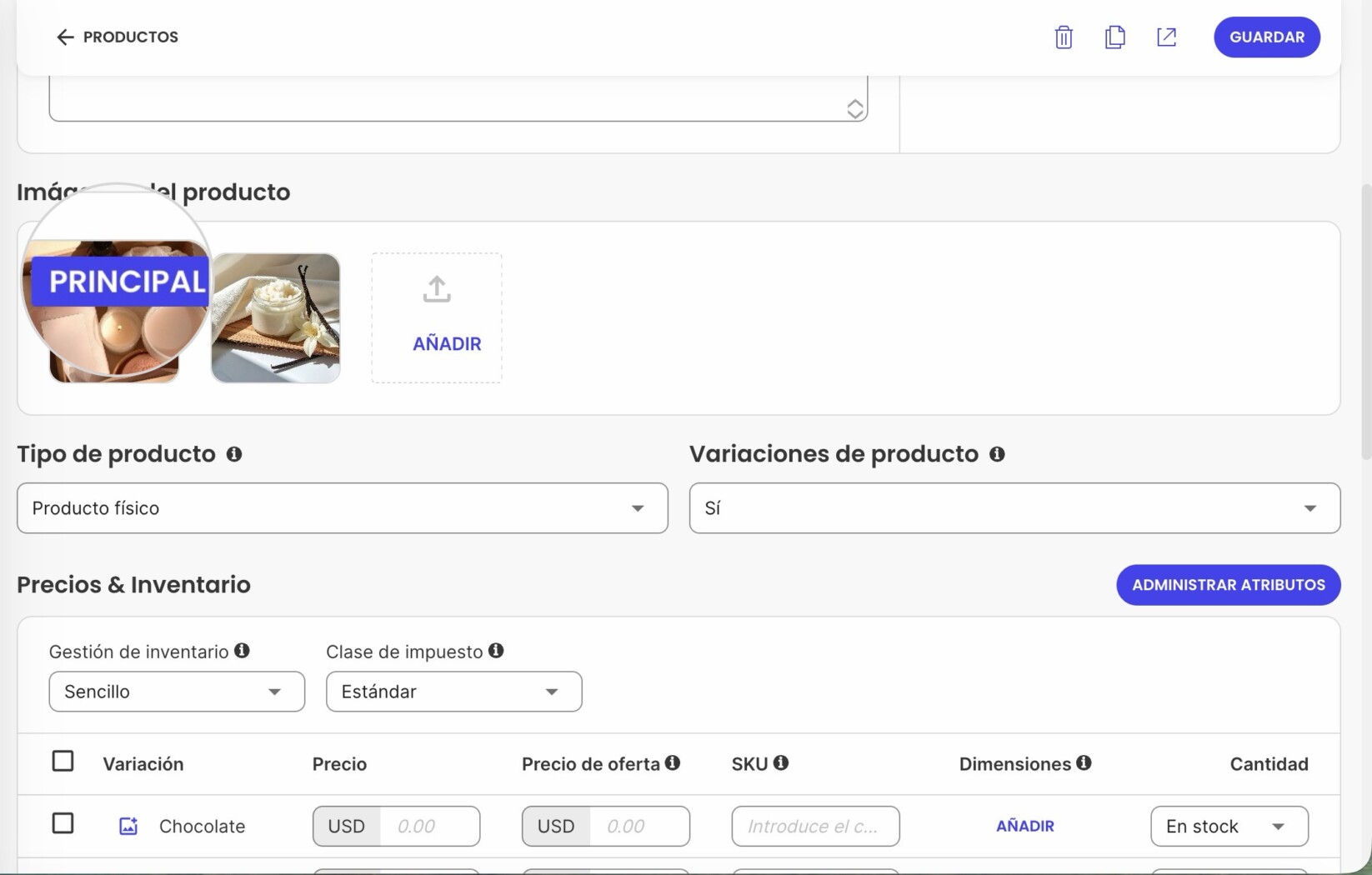Click the Cantidad column header
Image resolution: width=1372 pixels, height=875 pixels.
(x=1269, y=764)
